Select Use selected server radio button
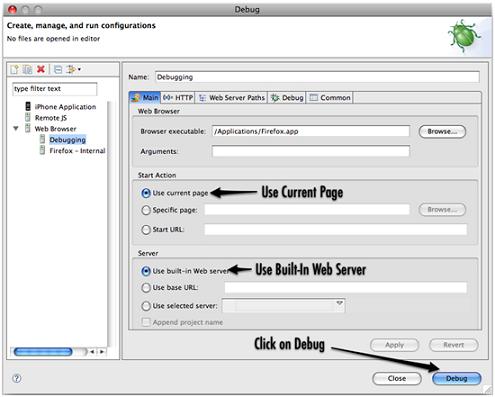Image resolution: width=495 pixels, height=397 pixels. [146, 306]
